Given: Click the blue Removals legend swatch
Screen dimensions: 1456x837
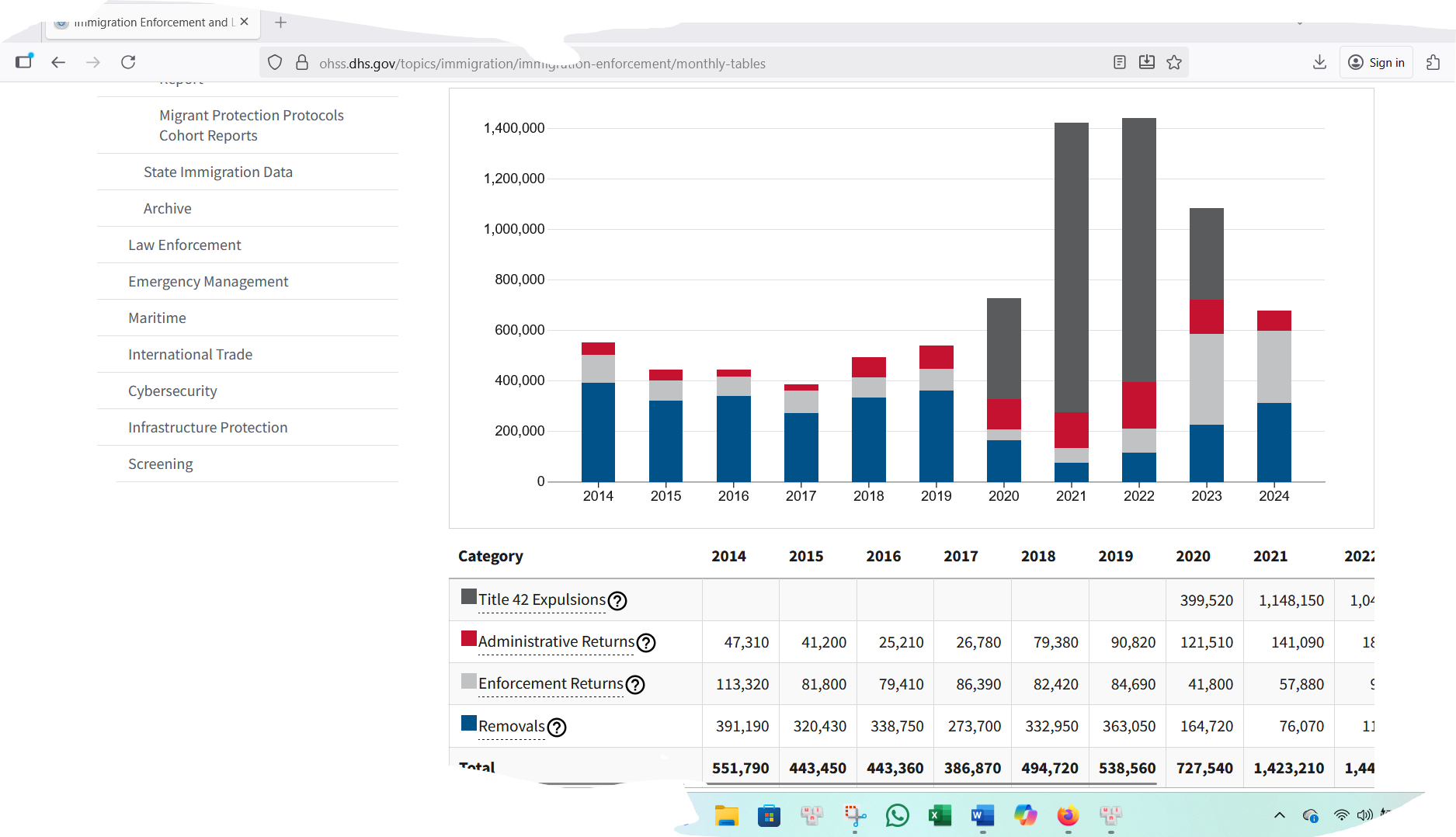Looking at the screenshot, I should (x=469, y=724).
